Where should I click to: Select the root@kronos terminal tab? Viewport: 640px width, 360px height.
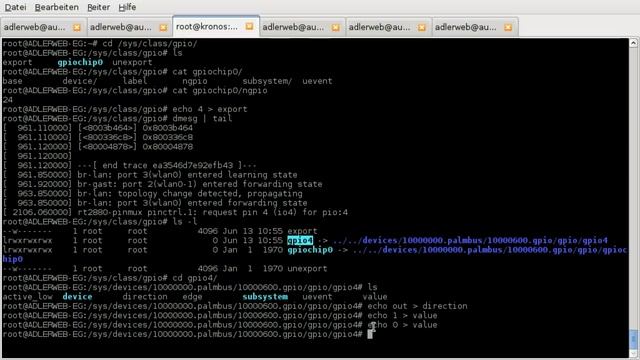(x=216, y=27)
